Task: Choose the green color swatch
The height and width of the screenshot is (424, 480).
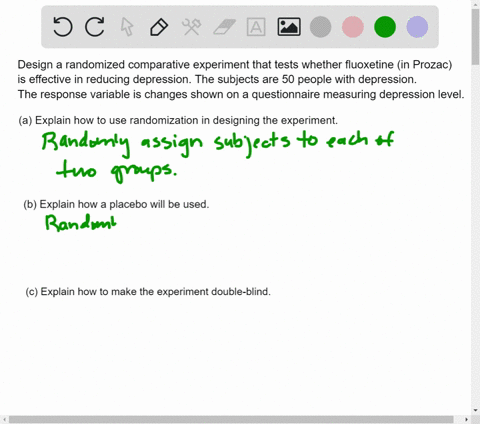Action: [x=385, y=27]
